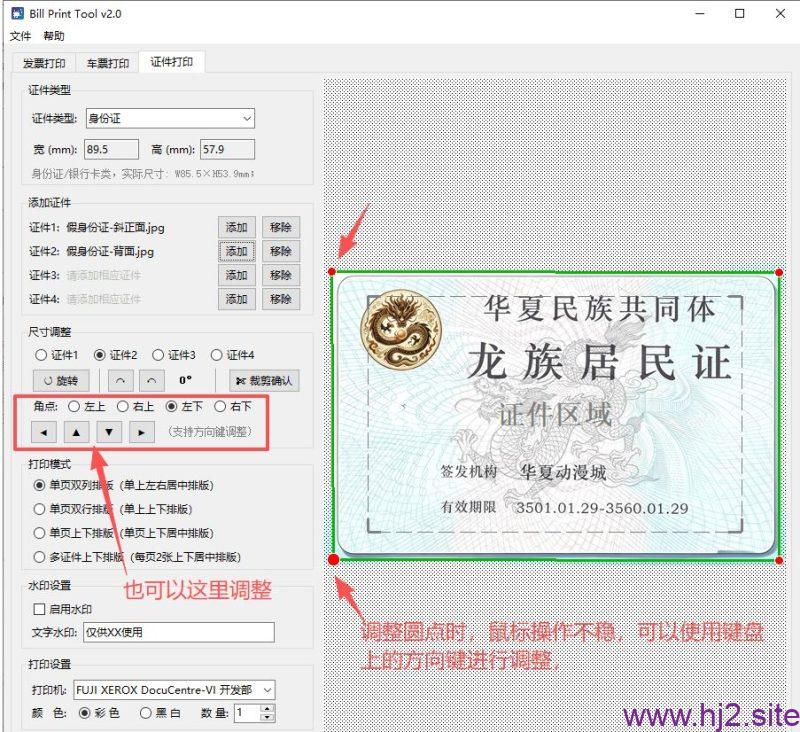The width and height of the screenshot is (800, 732).
Task: Click file name 假身份证-斜正面.jpg
Action: coord(116,228)
